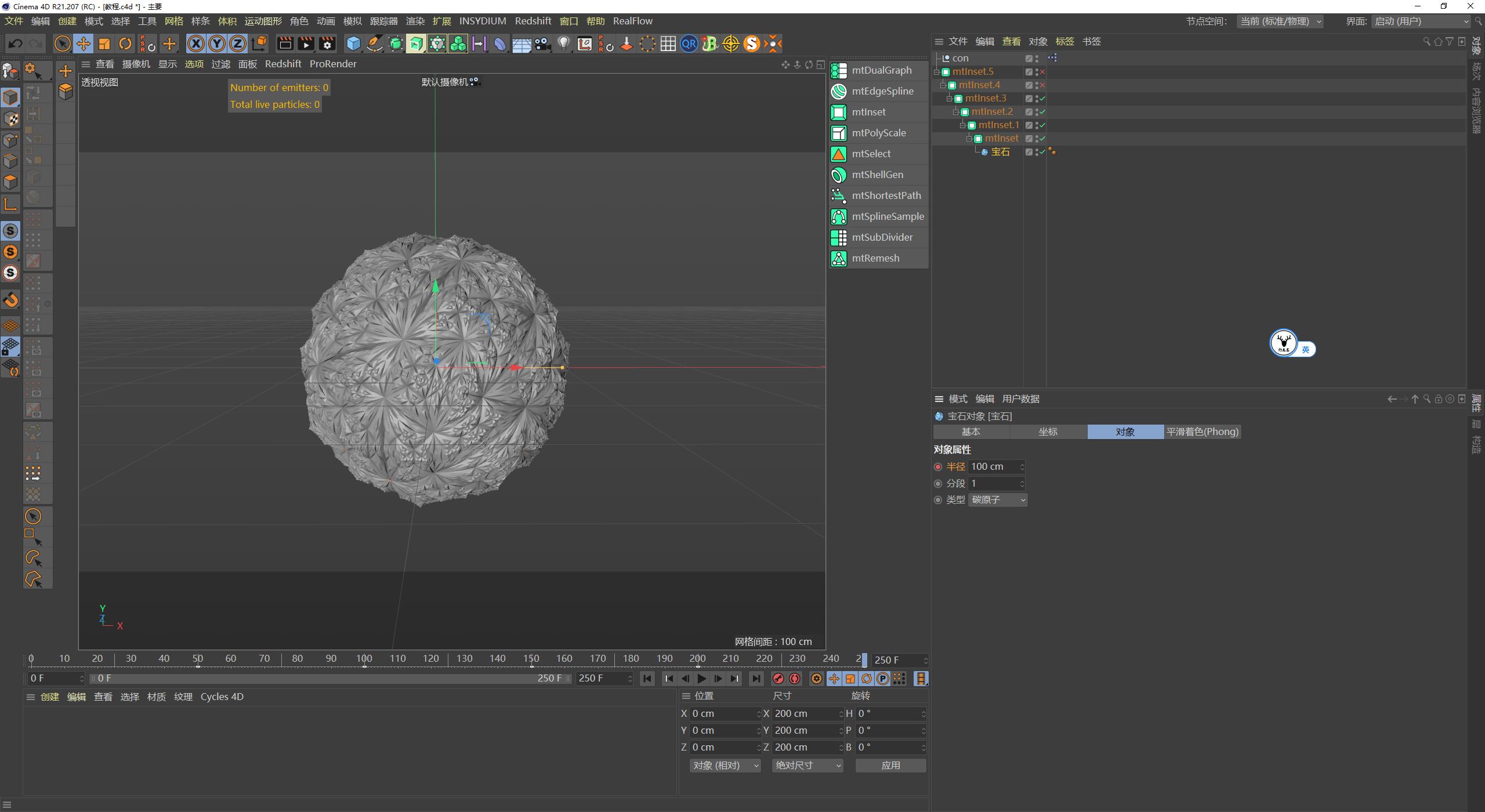
Task: Toggle the 宝石 object's enable checkmark
Action: point(1042,152)
